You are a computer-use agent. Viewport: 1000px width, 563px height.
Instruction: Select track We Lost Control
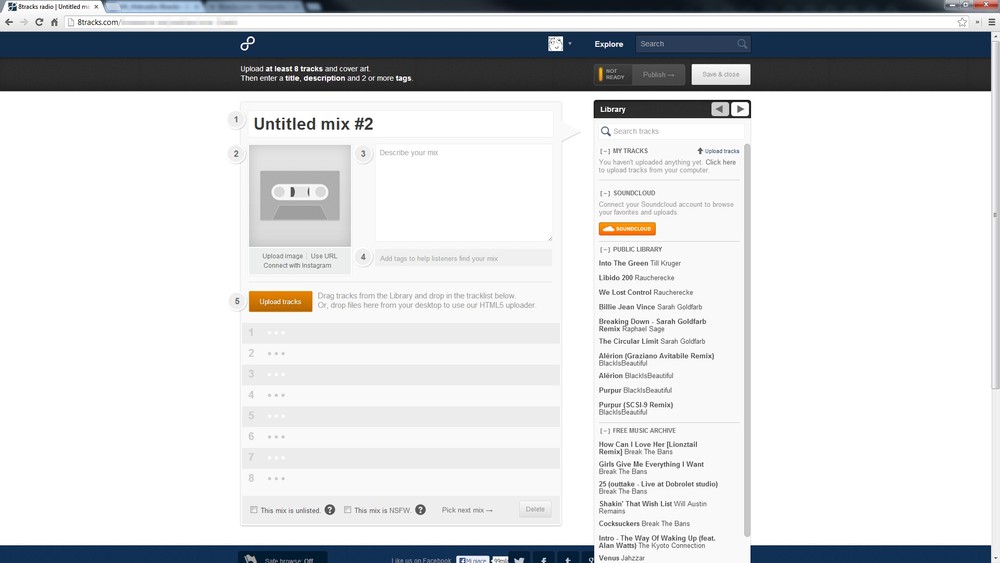pyautogui.click(x=645, y=293)
